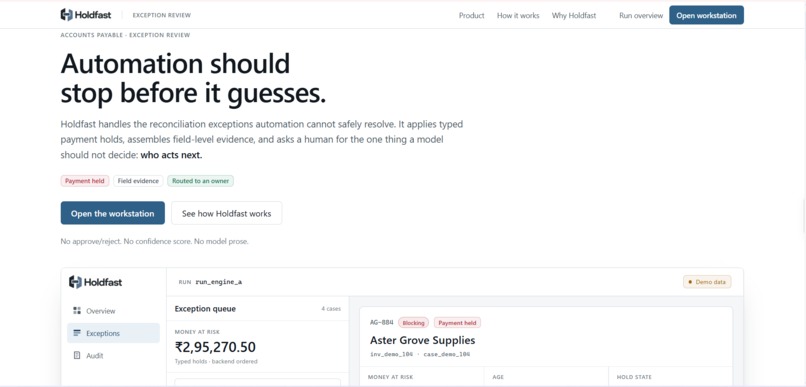
Task: Open the Run overview link
Action: pos(641,15)
